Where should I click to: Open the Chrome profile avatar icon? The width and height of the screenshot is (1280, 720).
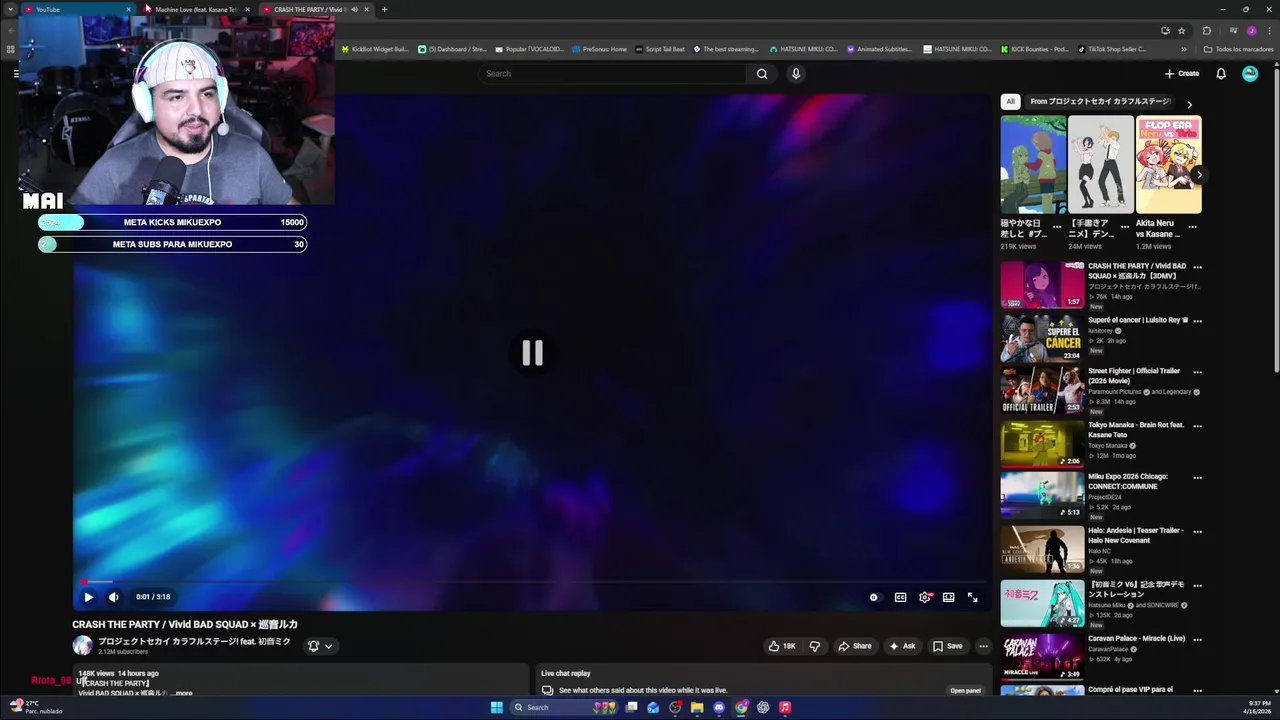tap(1251, 31)
